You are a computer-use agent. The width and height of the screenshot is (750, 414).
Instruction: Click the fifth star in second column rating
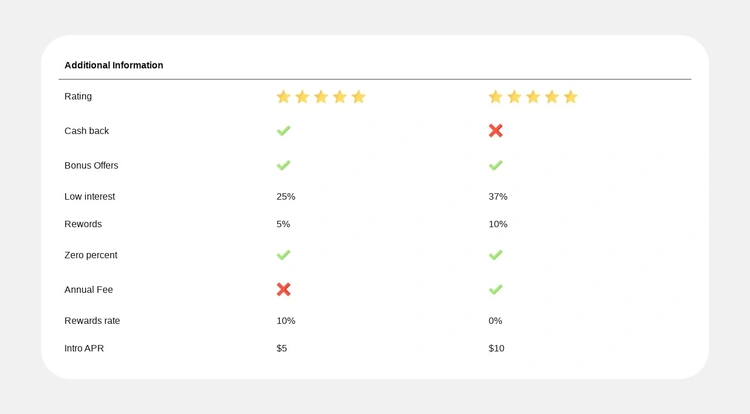[570, 97]
